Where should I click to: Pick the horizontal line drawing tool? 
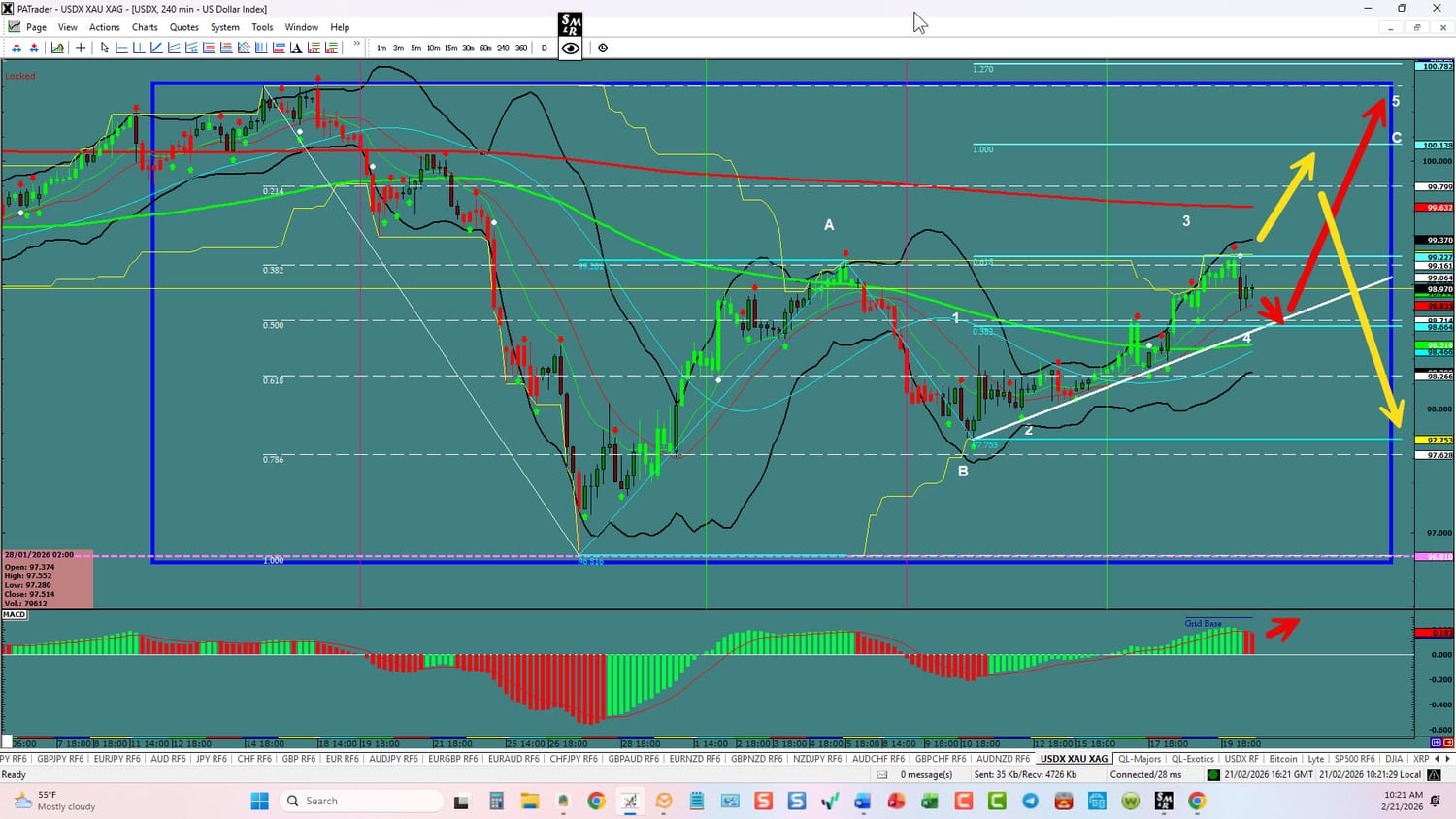121,48
